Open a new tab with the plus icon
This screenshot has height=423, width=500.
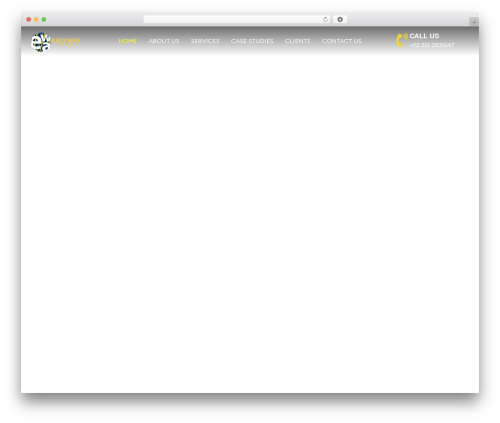474,22
